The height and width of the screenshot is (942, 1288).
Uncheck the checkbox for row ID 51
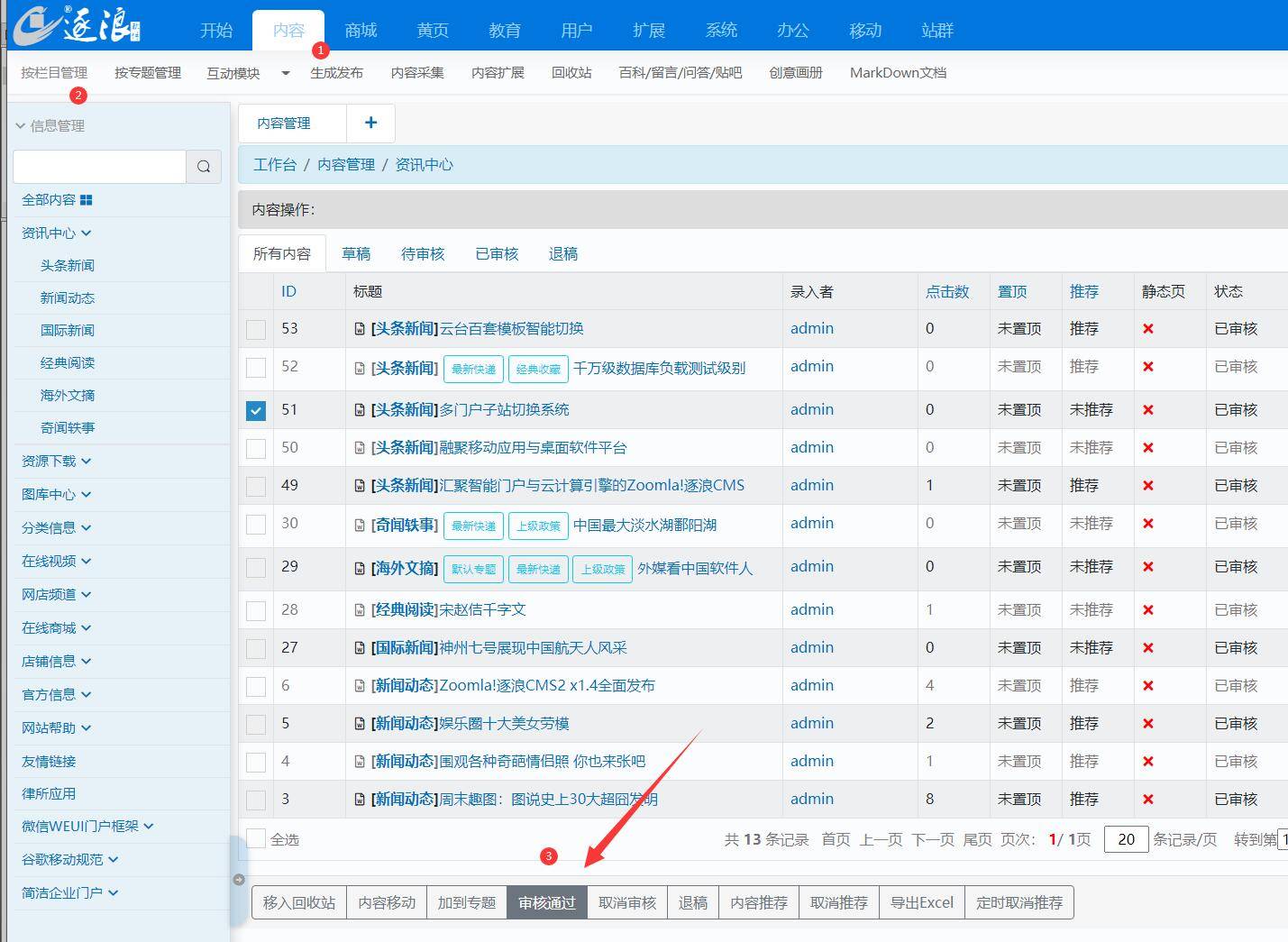point(256,411)
